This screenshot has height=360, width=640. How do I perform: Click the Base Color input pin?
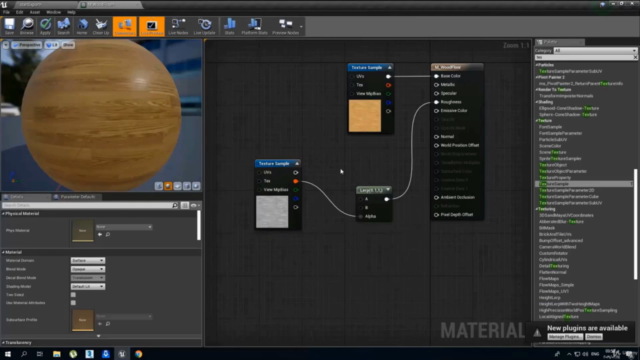coord(436,76)
